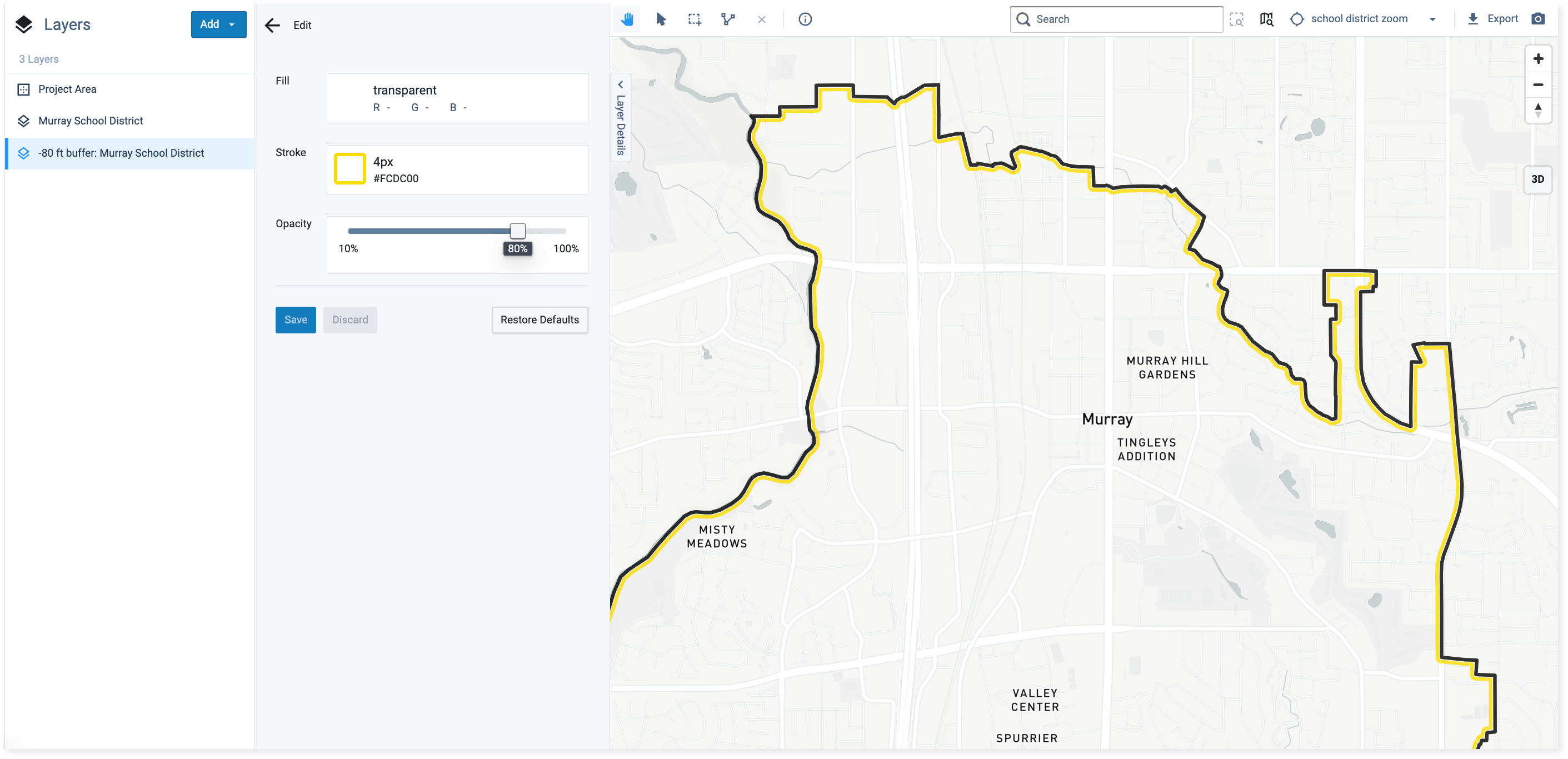This screenshot has height=759, width=1568.
Task: Click the Murray School District layer icon
Action: (24, 121)
